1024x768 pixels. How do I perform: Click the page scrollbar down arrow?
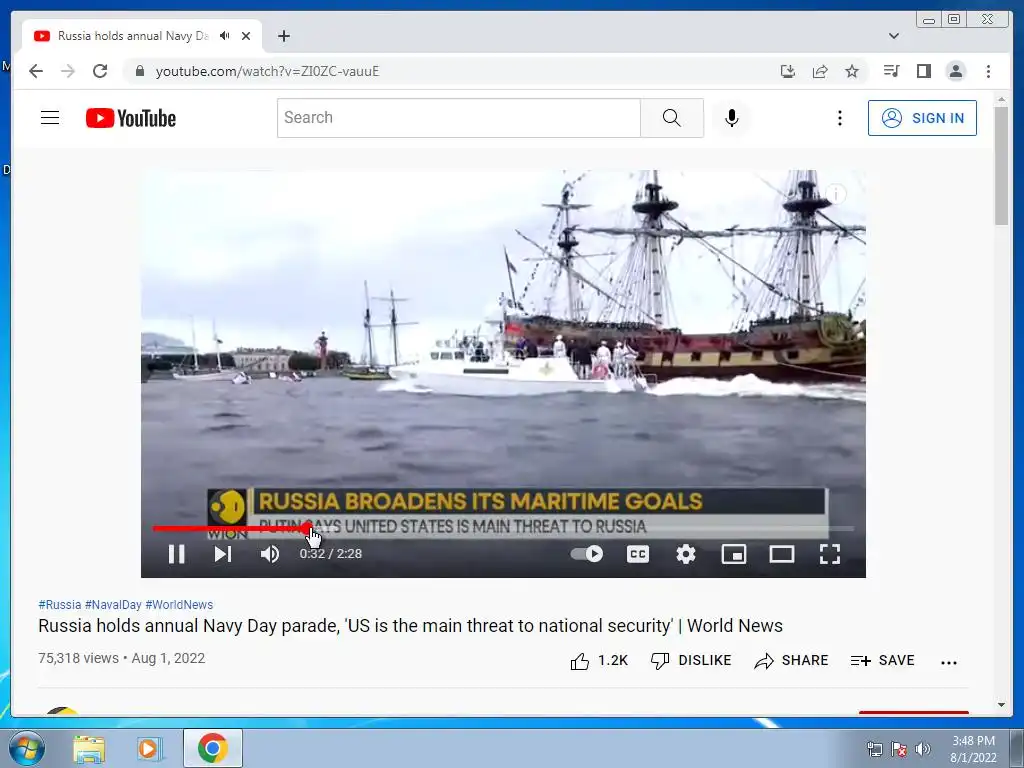1002,705
